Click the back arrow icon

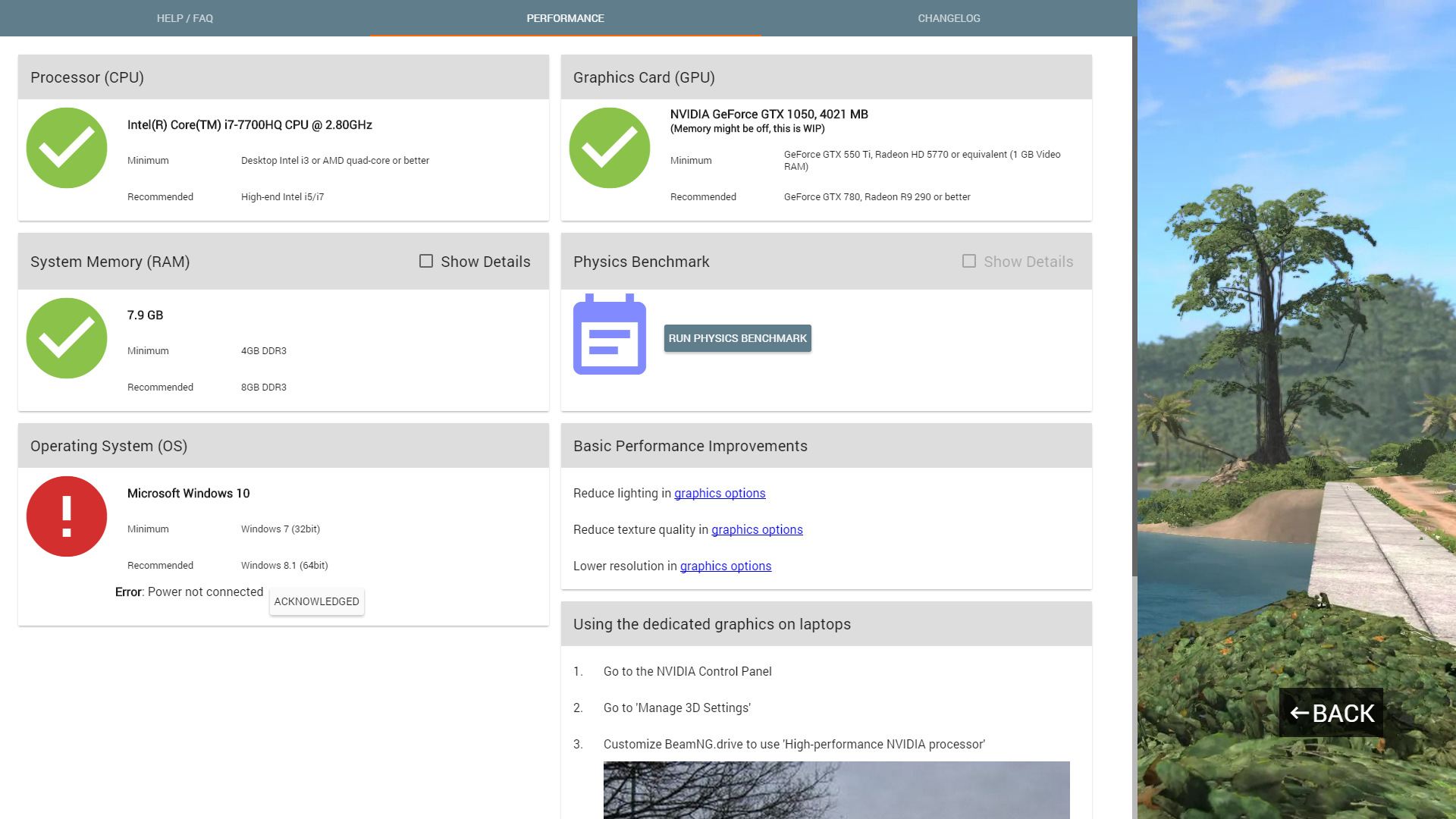point(1300,713)
